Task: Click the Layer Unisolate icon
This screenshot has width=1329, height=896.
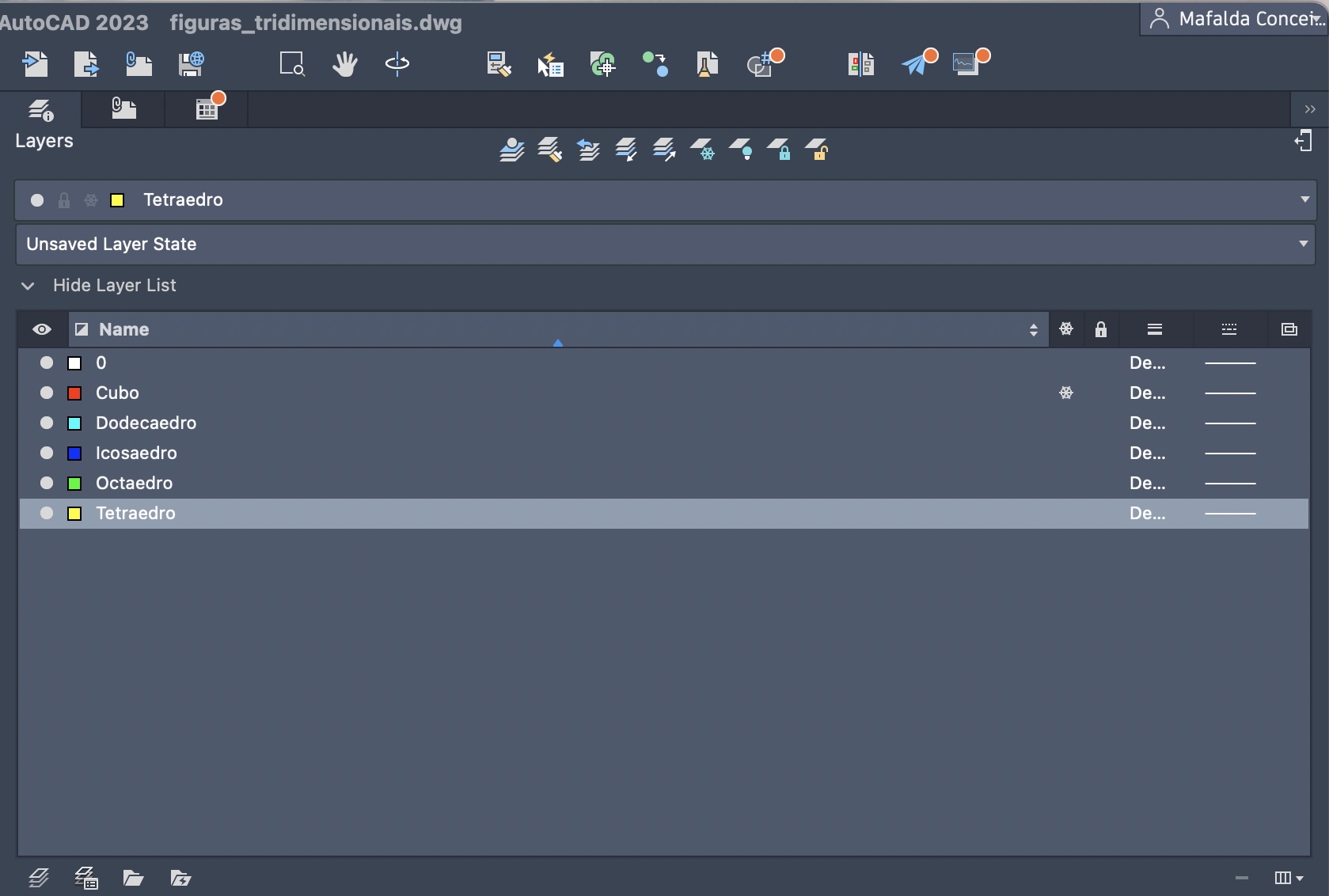Action: [x=664, y=149]
